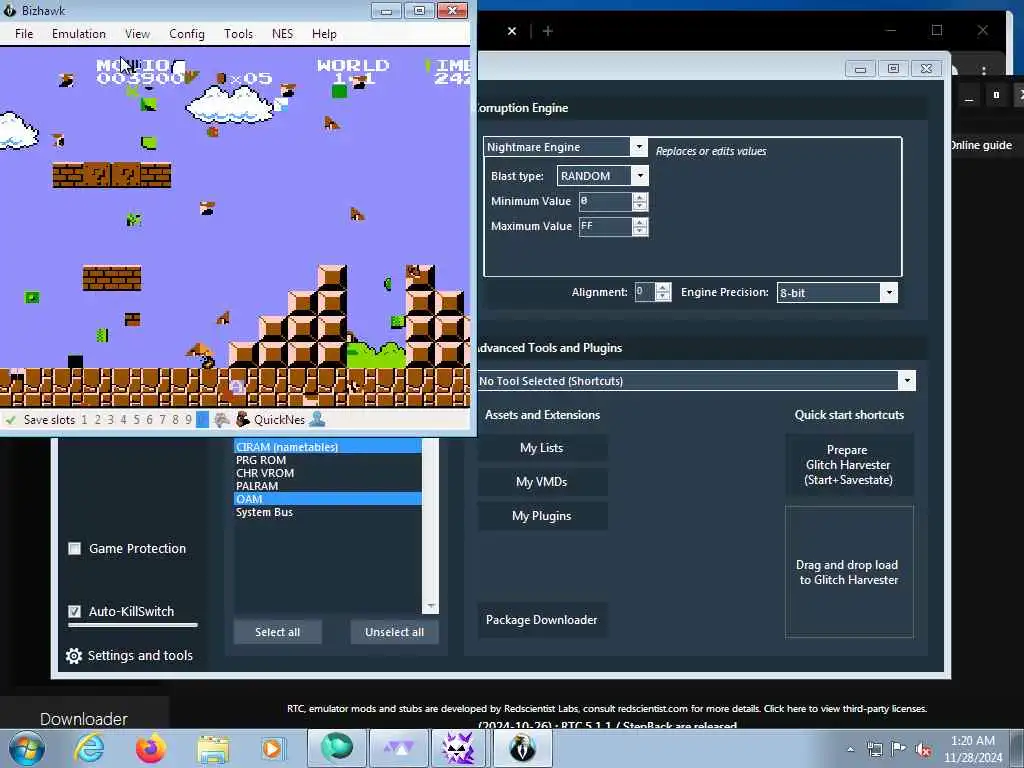Screen dimensions: 1024x768
Task: Open the Blast type RANDOM dropdown
Action: pyautogui.click(x=602, y=176)
